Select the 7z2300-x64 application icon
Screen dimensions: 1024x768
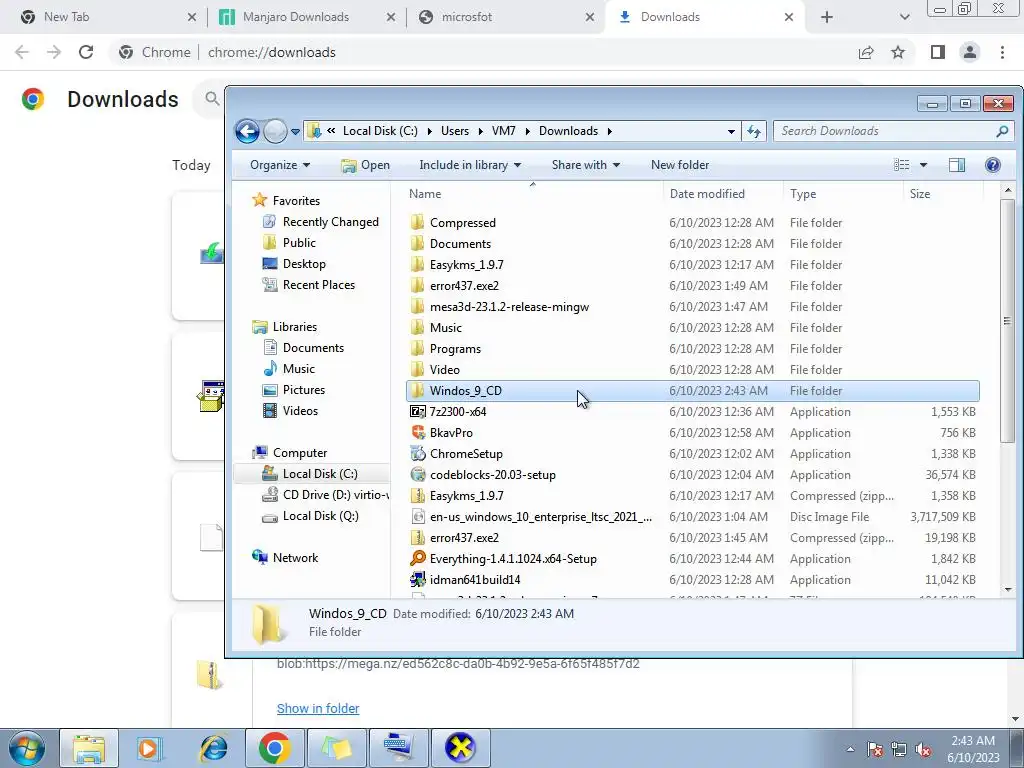click(x=417, y=411)
